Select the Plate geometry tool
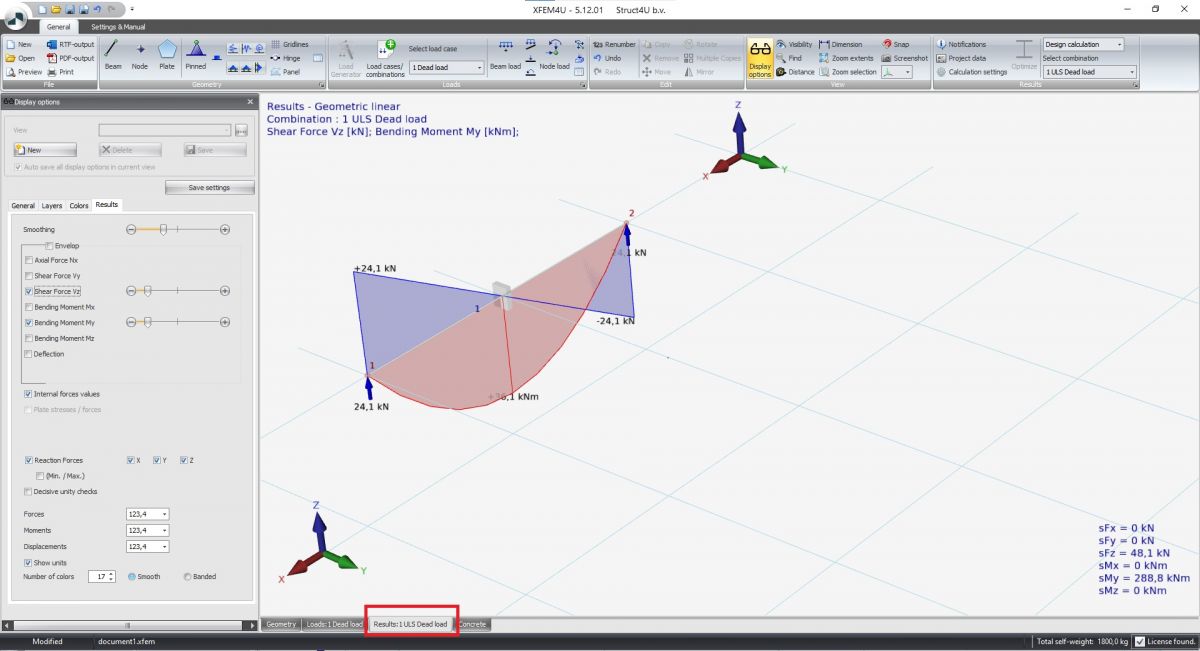This screenshot has height=651, width=1200. [x=166, y=54]
